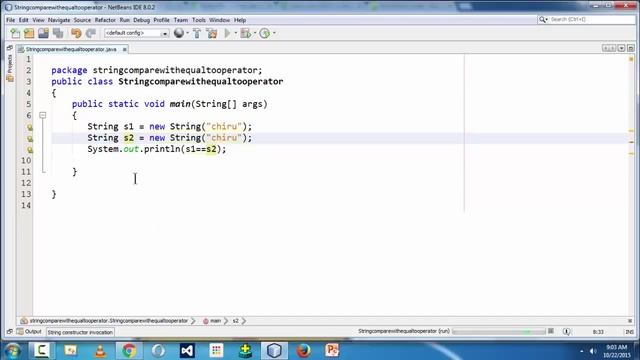
Task: Expand the Debug Project dropdown arrow
Action: point(255,33)
